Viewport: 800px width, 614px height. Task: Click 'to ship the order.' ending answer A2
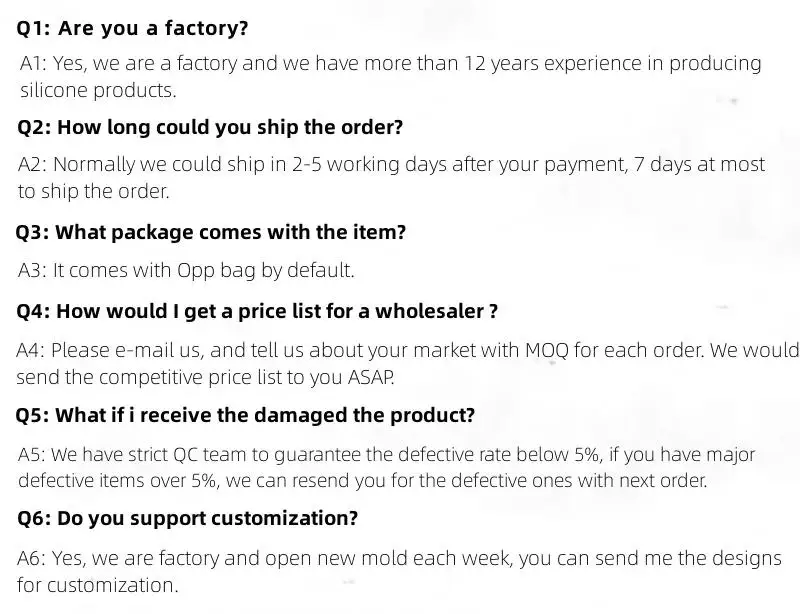(x=93, y=192)
